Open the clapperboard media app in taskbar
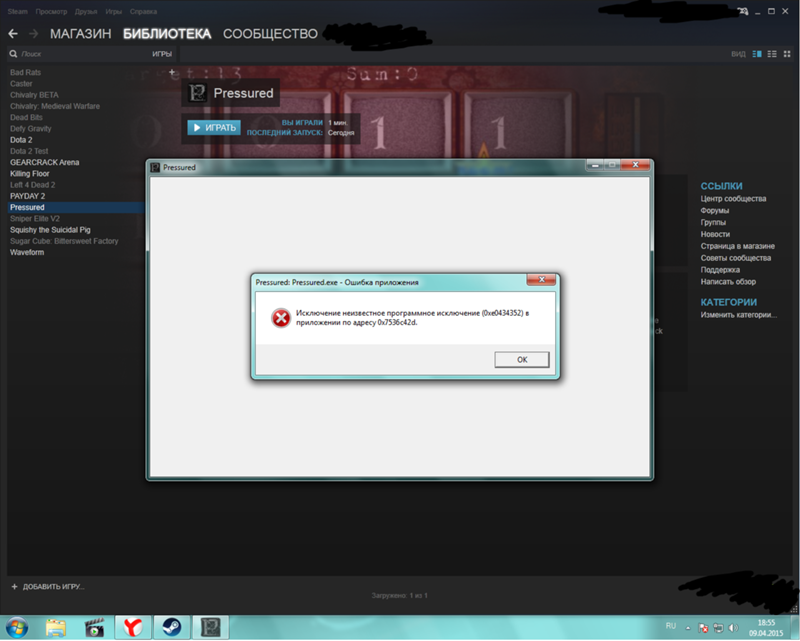 click(x=94, y=627)
